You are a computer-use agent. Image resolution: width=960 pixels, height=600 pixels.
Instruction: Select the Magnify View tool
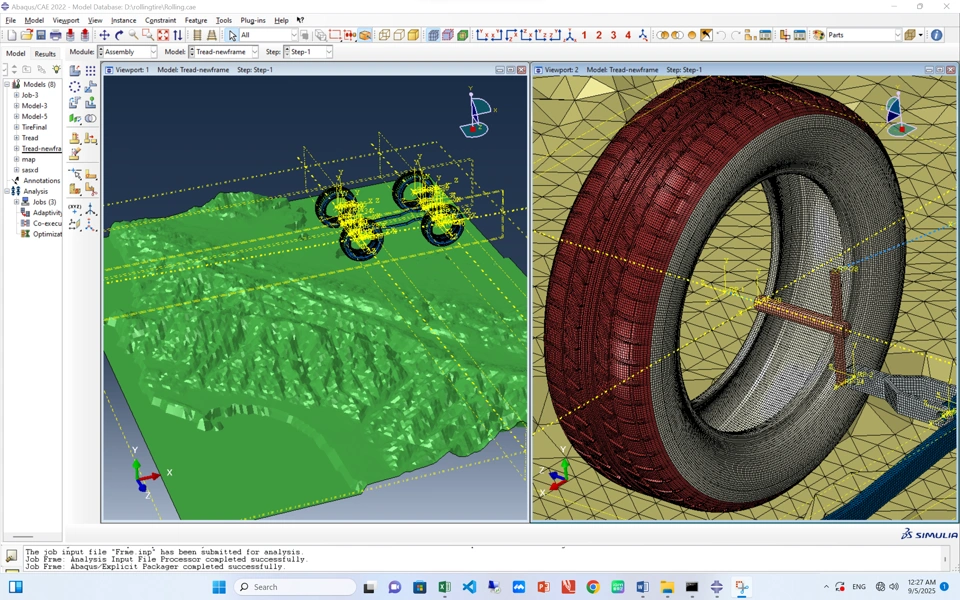(133, 35)
